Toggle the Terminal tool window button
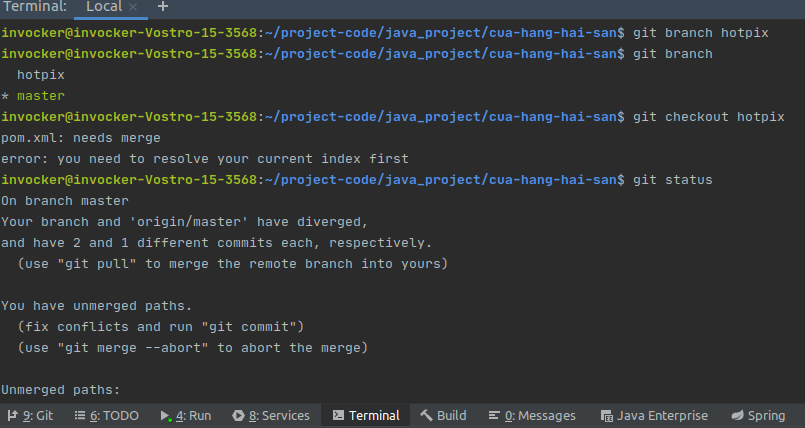 tap(365, 415)
